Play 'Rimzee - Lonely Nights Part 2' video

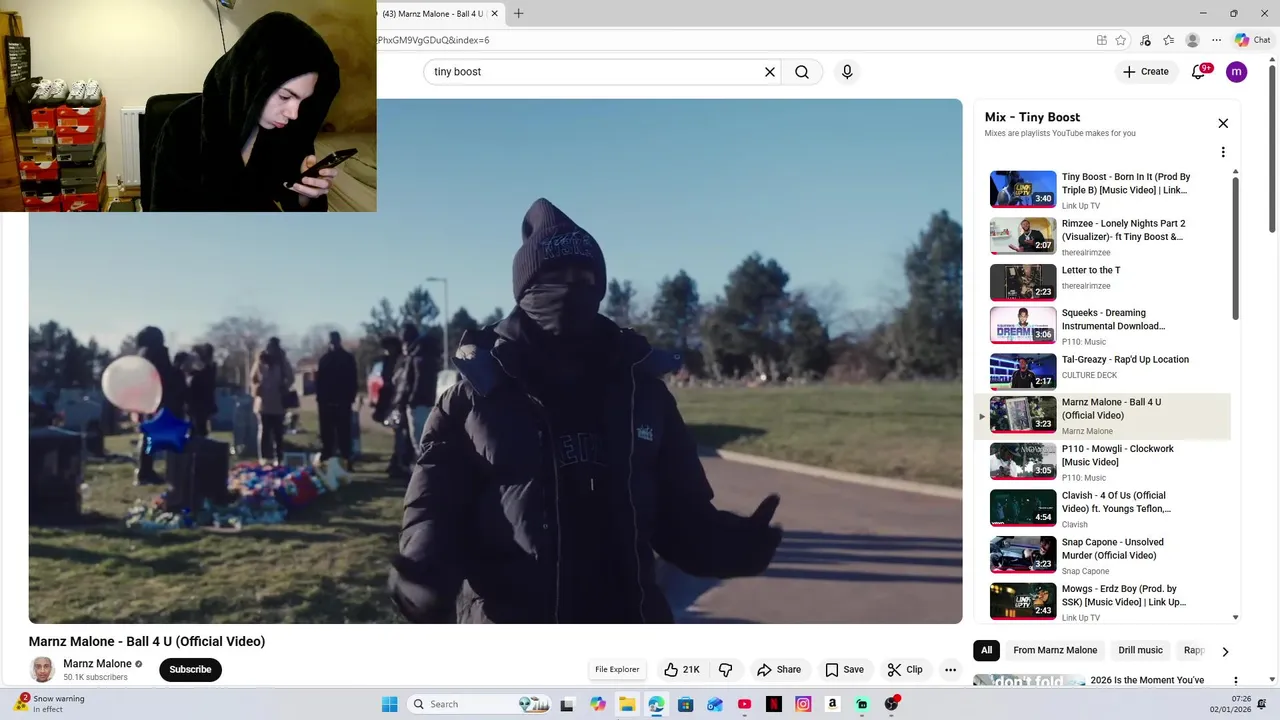click(1104, 237)
